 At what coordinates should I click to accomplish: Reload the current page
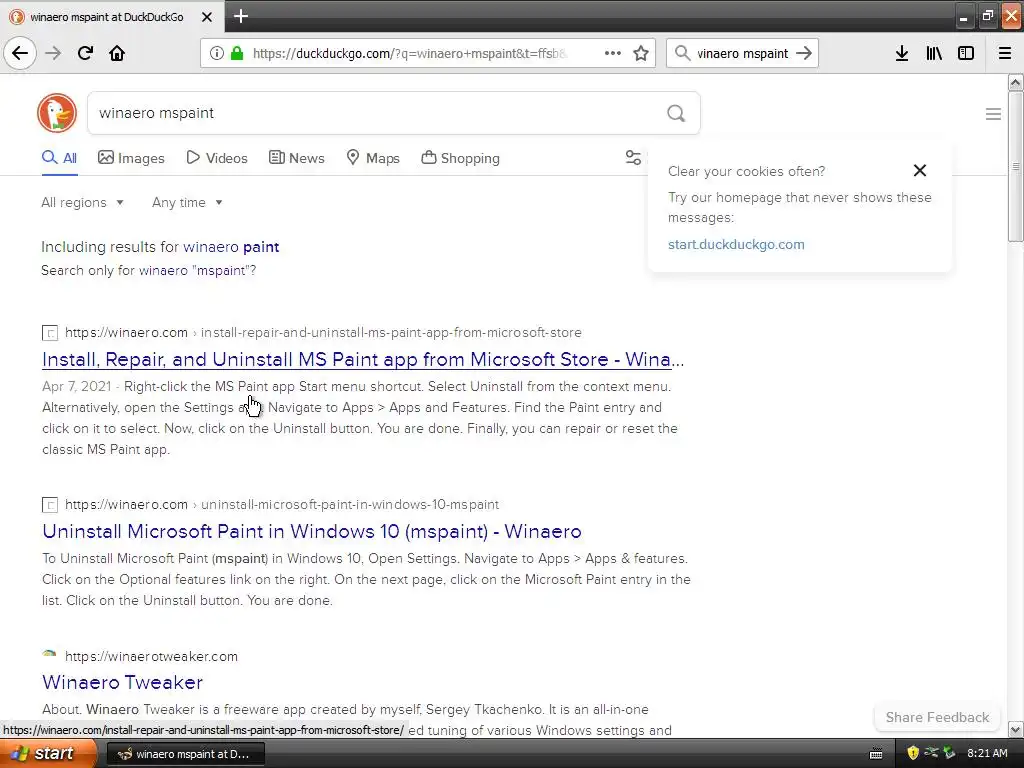85,53
